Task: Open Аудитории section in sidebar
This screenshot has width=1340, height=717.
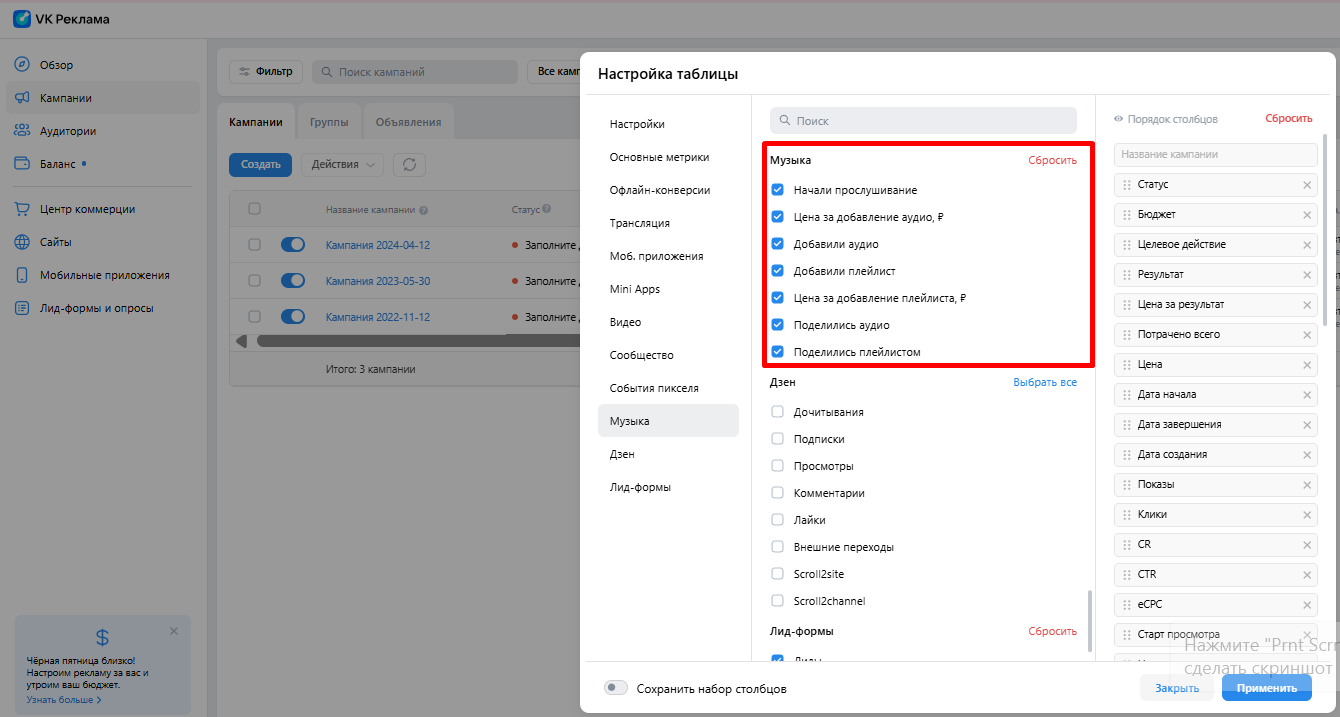Action: click(x=67, y=131)
